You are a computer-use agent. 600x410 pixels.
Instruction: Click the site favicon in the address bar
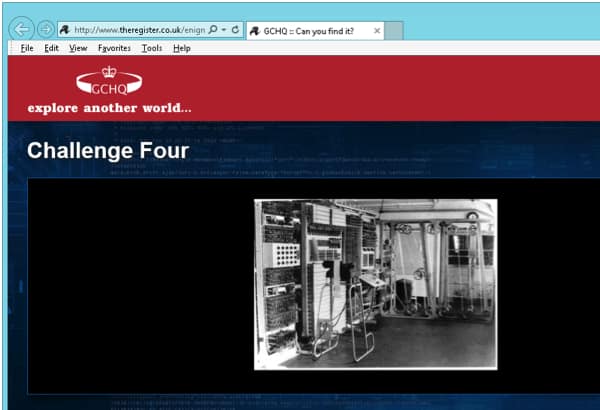[x=65, y=30]
